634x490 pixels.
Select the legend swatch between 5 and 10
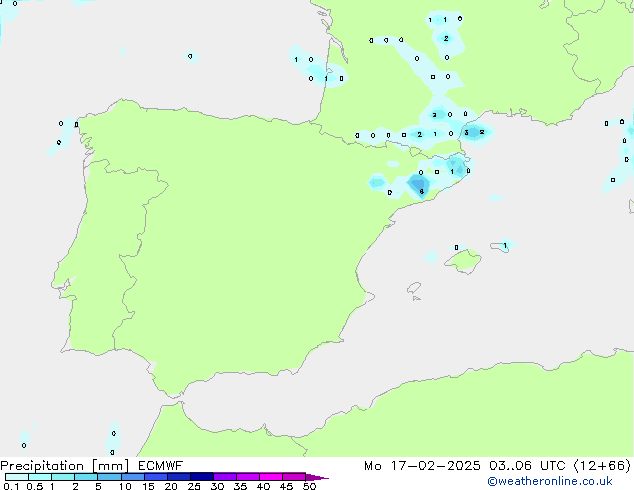coord(109,477)
